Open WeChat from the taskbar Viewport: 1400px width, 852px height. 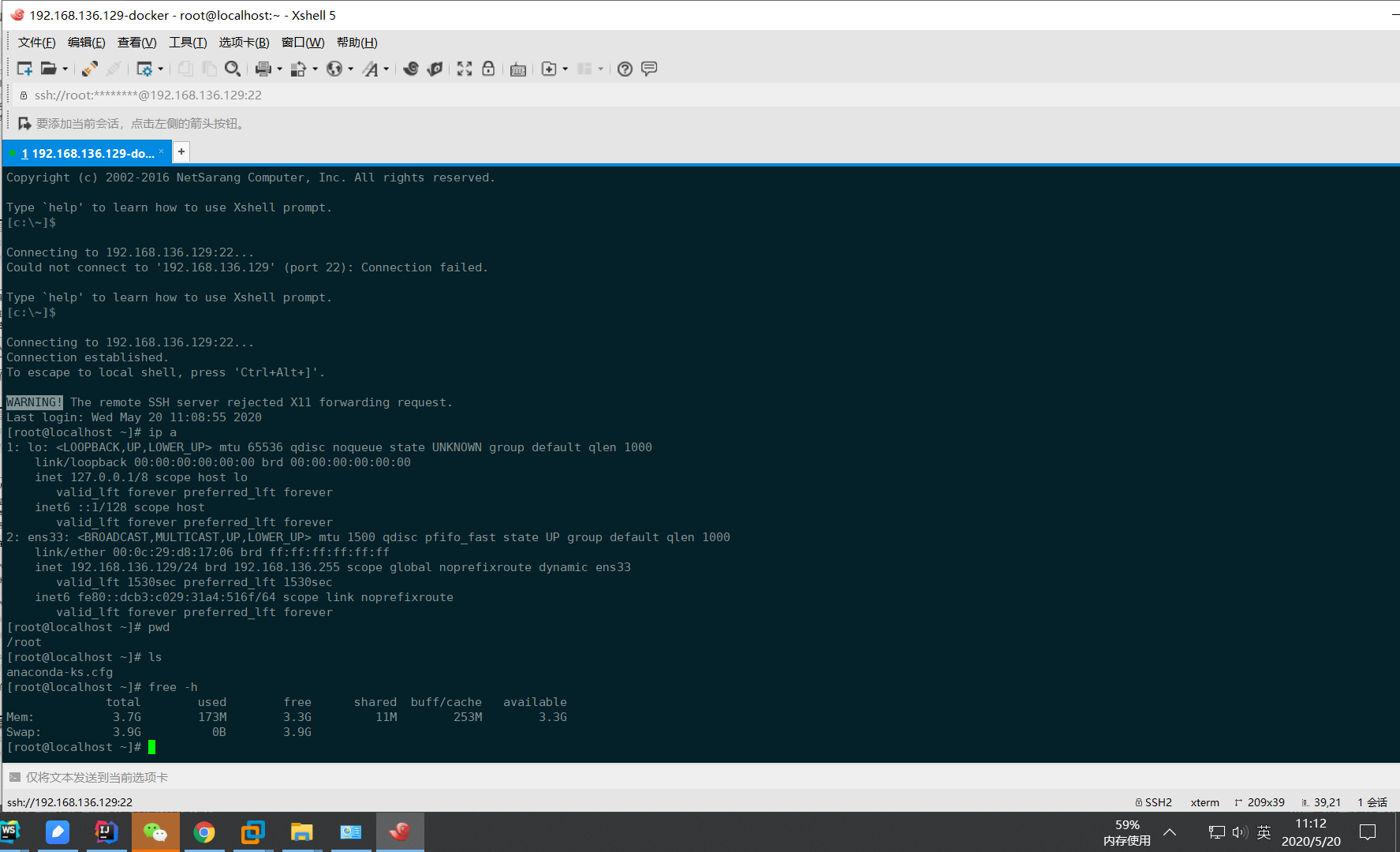pyautogui.click(x=155, y=832)
